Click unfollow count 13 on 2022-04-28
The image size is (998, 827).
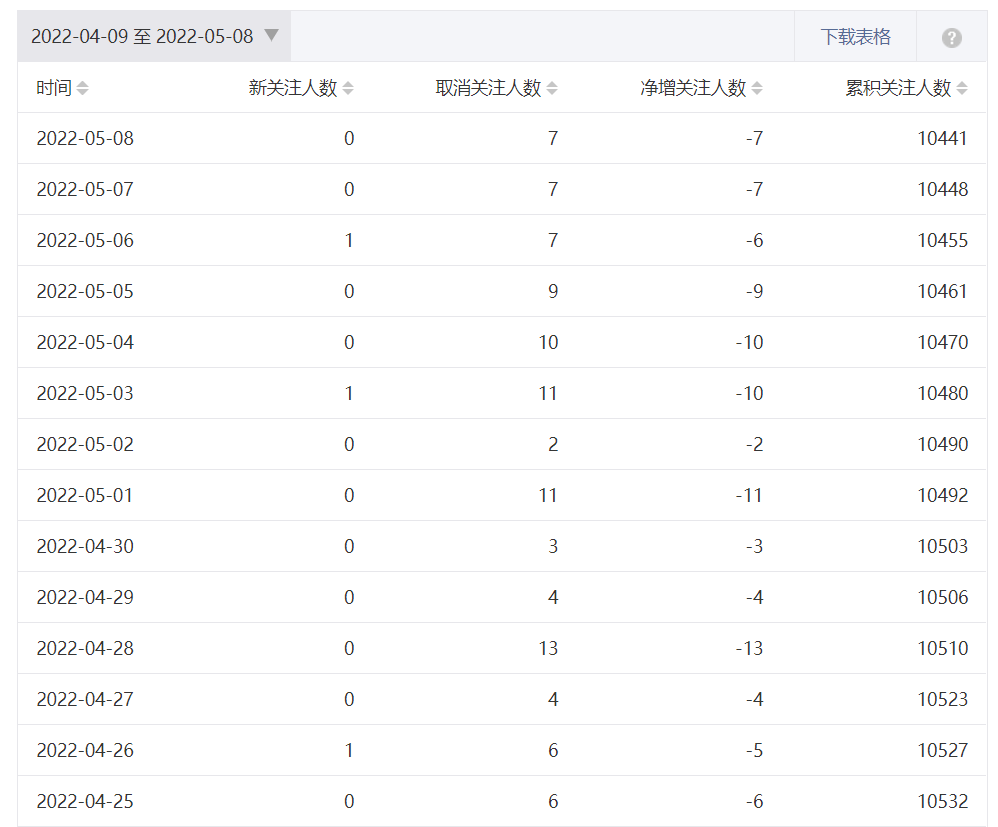(548, 647)
